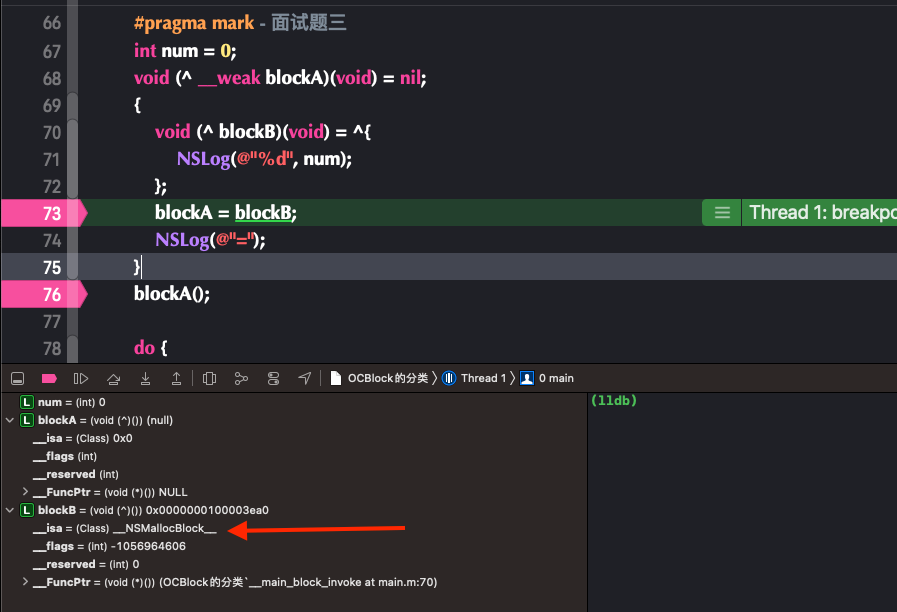Hide the debug area panel
This screenshot has width=897, height=612.
point(18,379)
